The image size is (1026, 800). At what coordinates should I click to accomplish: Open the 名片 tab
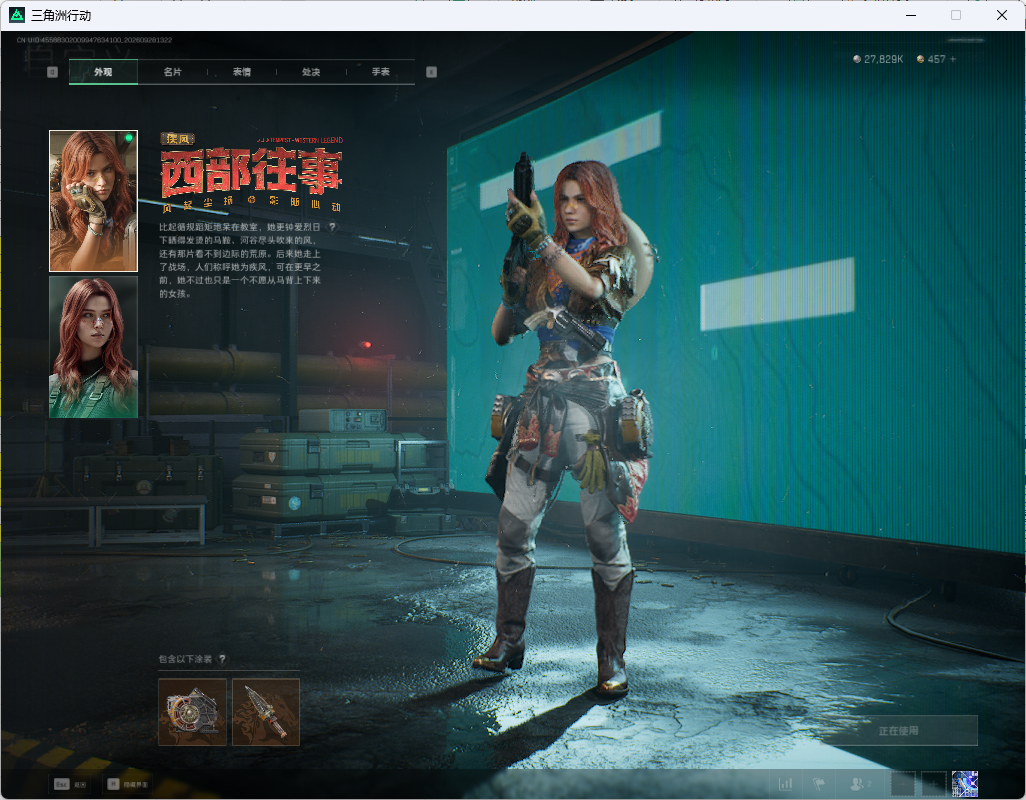[x=173, y=72]
